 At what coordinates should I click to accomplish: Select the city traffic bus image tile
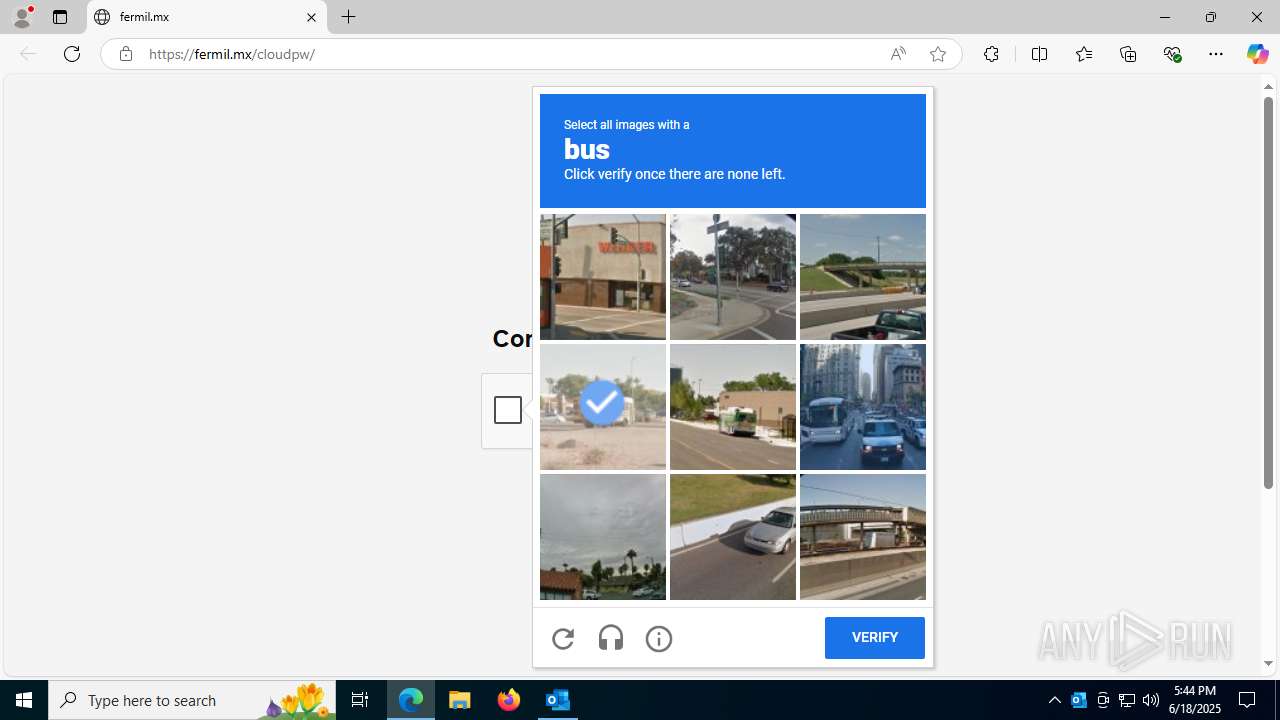(863, 407)
